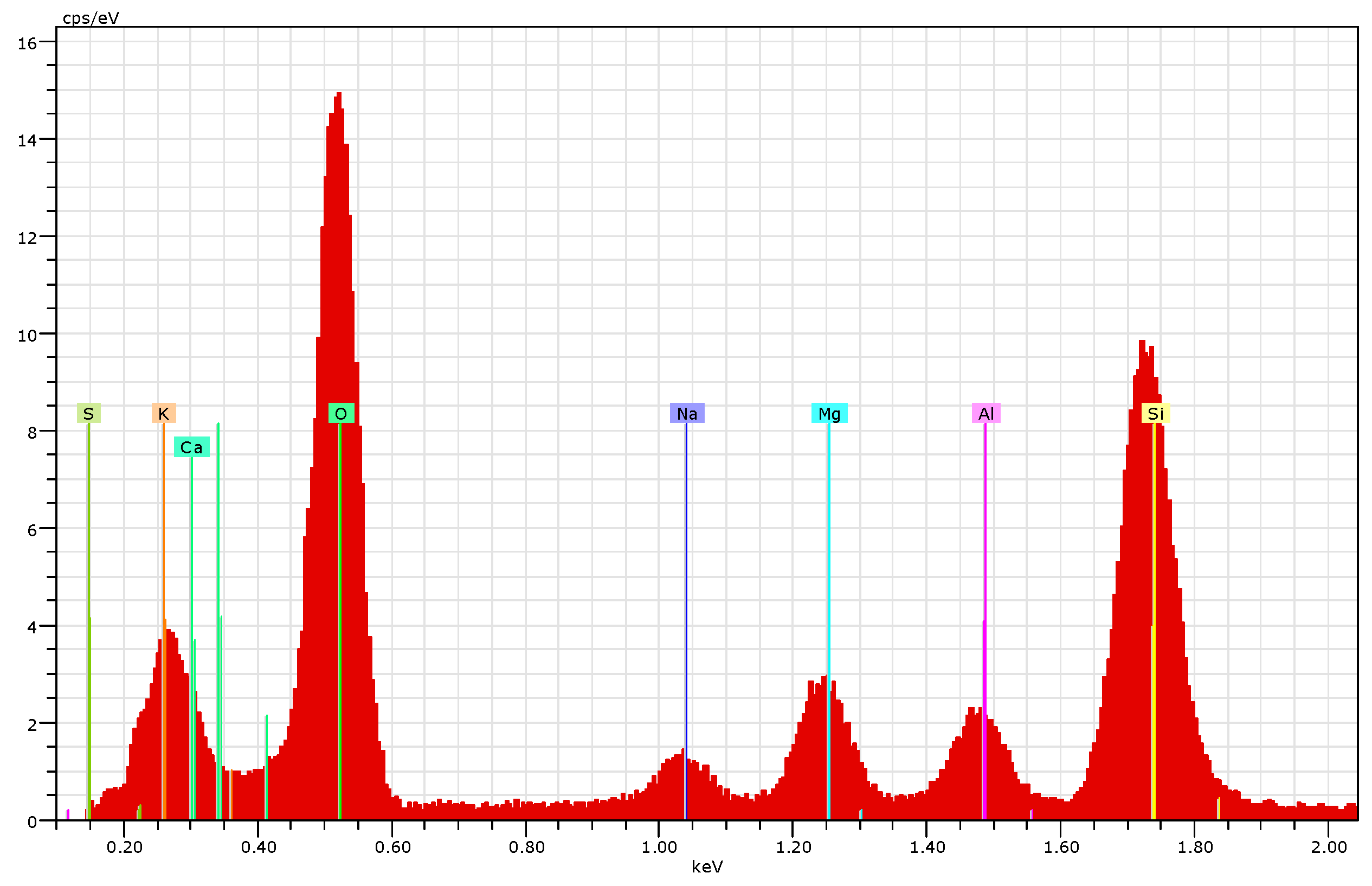Click the cps/eV axis title
This screenshot has height=886, width=1372.
pyautogui.click(x=91, y=18)
